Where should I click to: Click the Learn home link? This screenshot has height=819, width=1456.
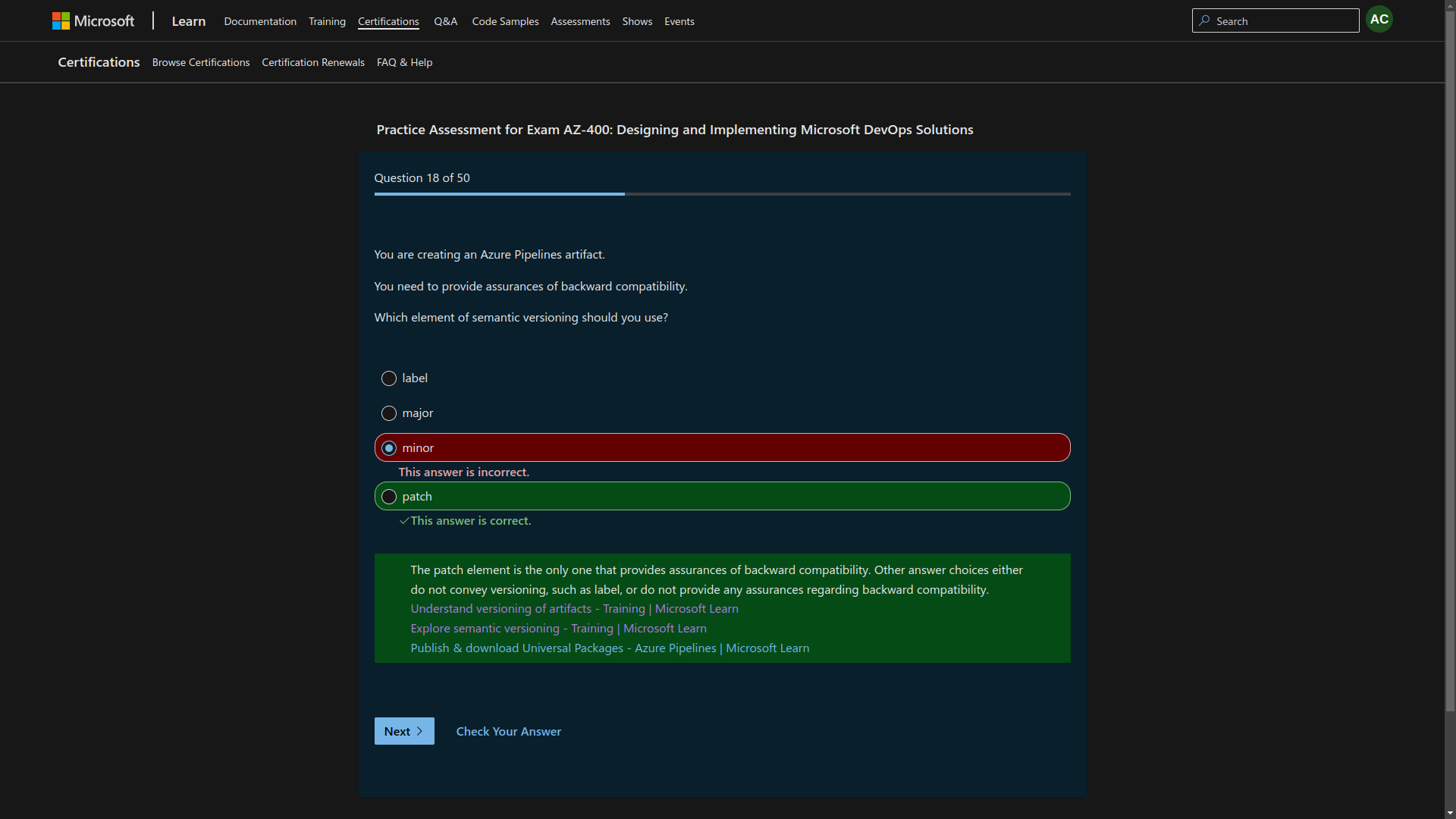tap(189, 21)
